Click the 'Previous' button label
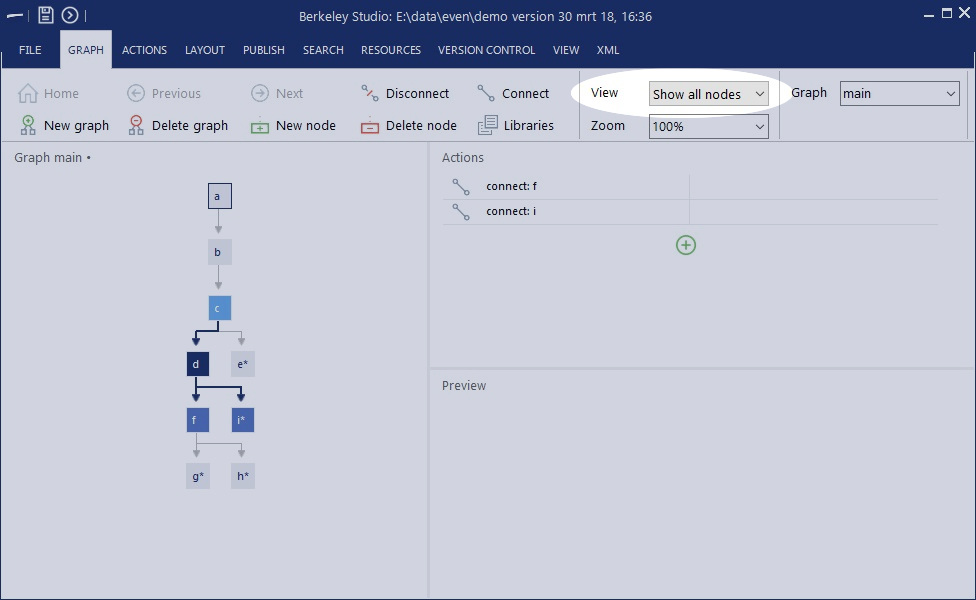Viewport: 976px width, 600px height. 176,93
